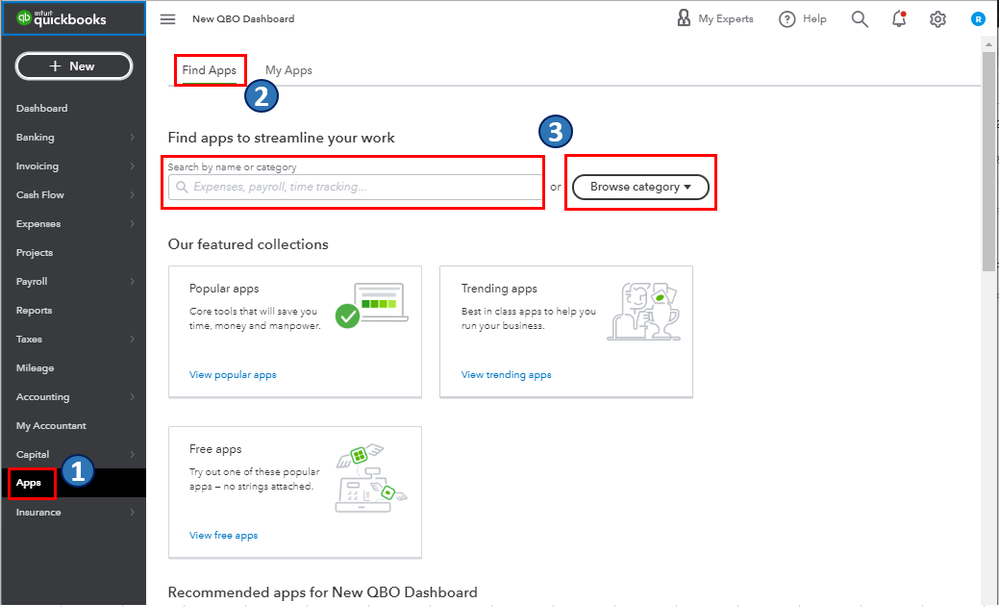Viewport: 999px width, 607px height.
Task: Select the Find Apps tab
Action: click(x=209, y=70)
